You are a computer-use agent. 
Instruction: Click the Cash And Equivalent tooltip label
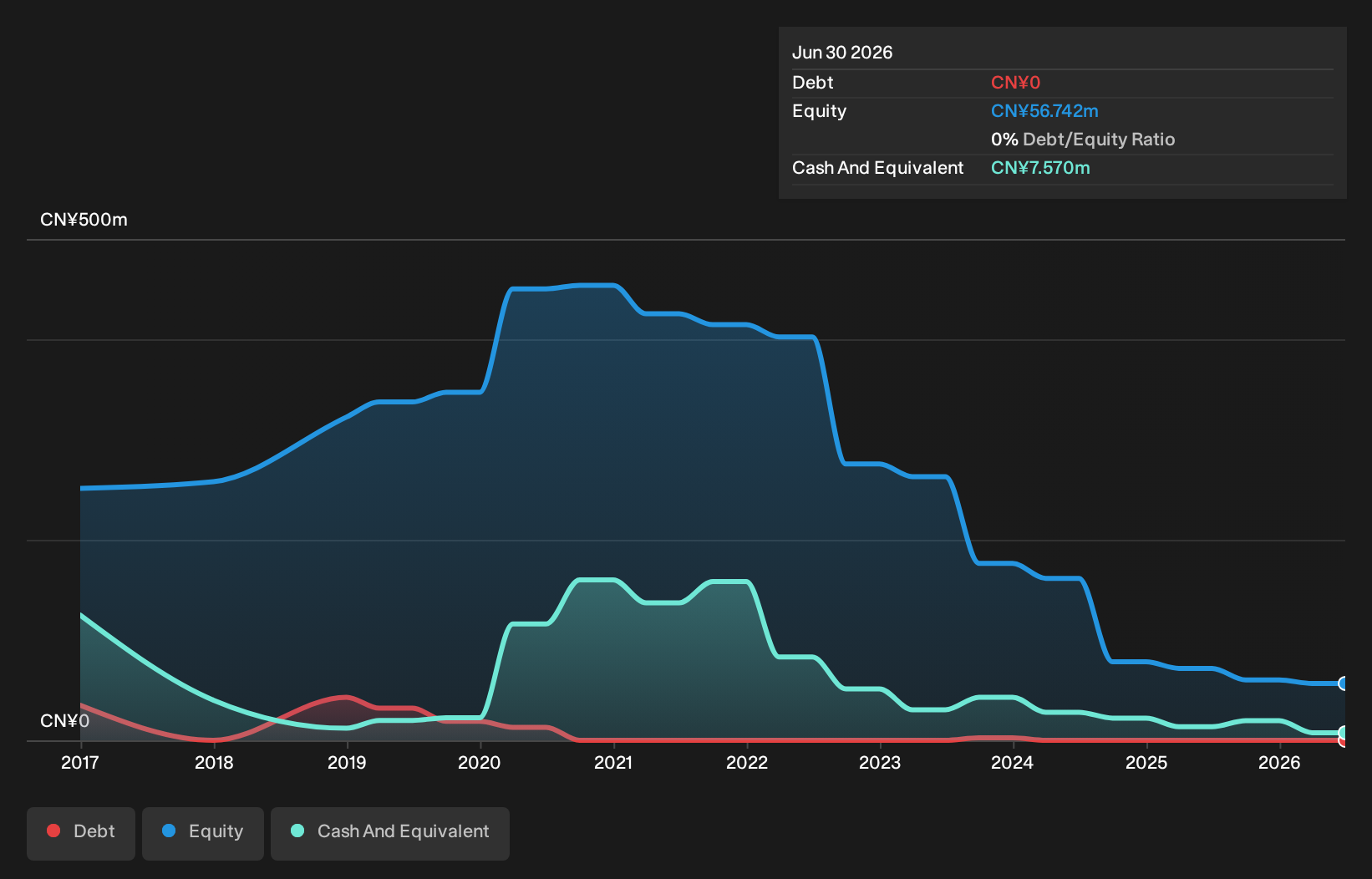click(x=877, y=168)
